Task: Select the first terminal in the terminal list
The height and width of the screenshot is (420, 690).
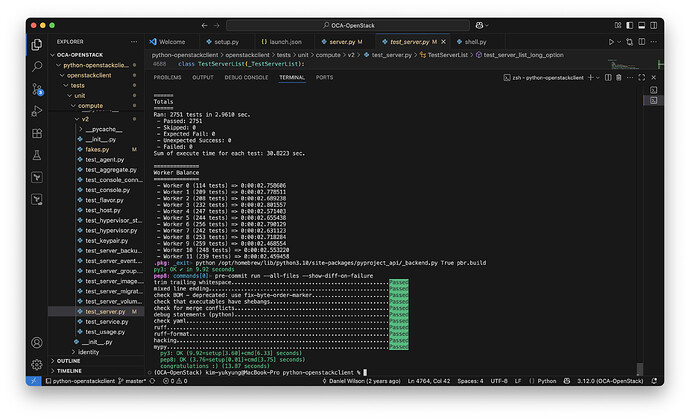Action: click(653, 90)
